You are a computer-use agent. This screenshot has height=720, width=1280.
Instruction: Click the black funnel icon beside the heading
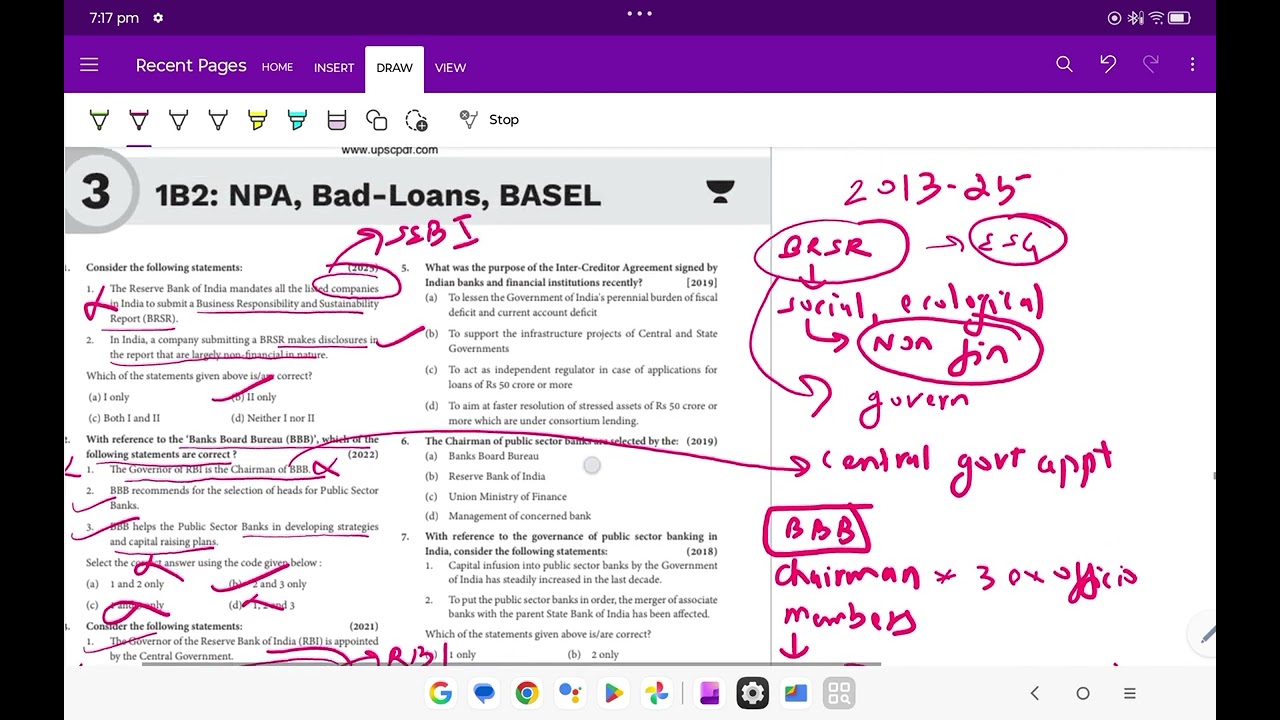(720, 192)
